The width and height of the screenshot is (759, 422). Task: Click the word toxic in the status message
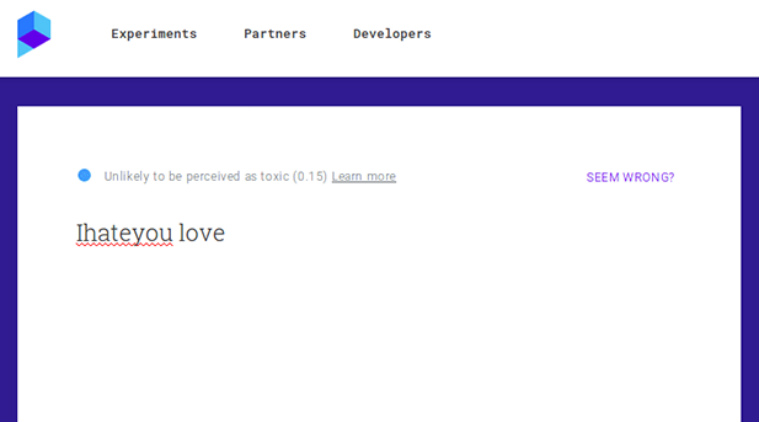(275, 177)
